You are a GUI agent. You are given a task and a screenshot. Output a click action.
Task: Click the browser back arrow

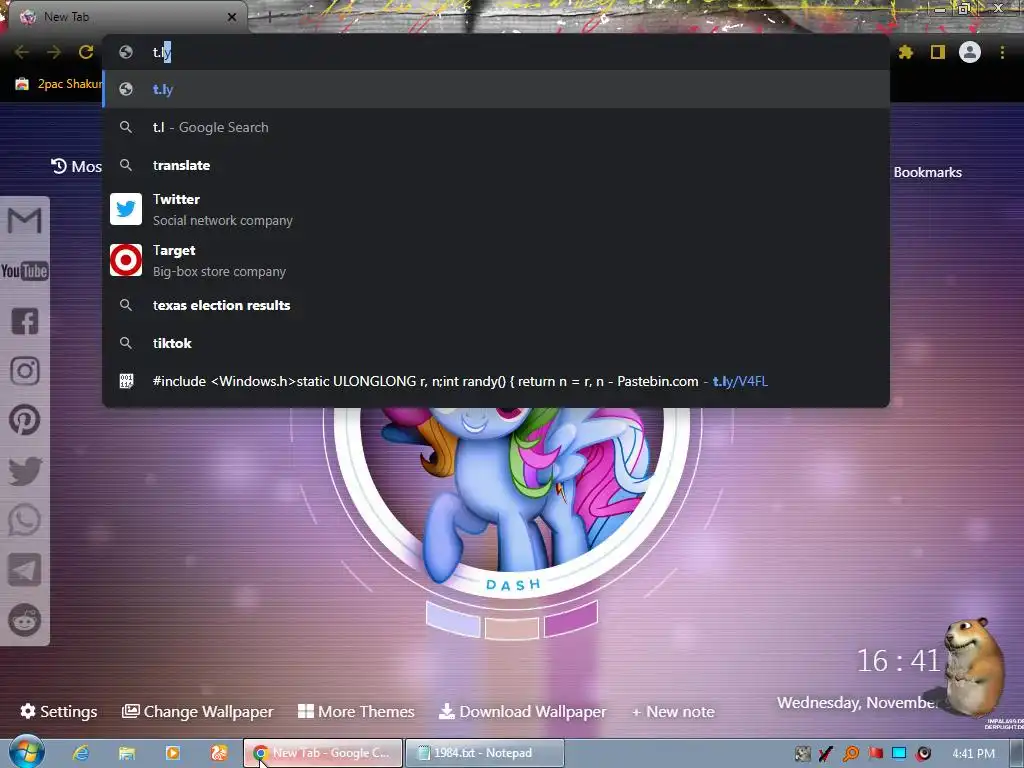coord(22,52)
